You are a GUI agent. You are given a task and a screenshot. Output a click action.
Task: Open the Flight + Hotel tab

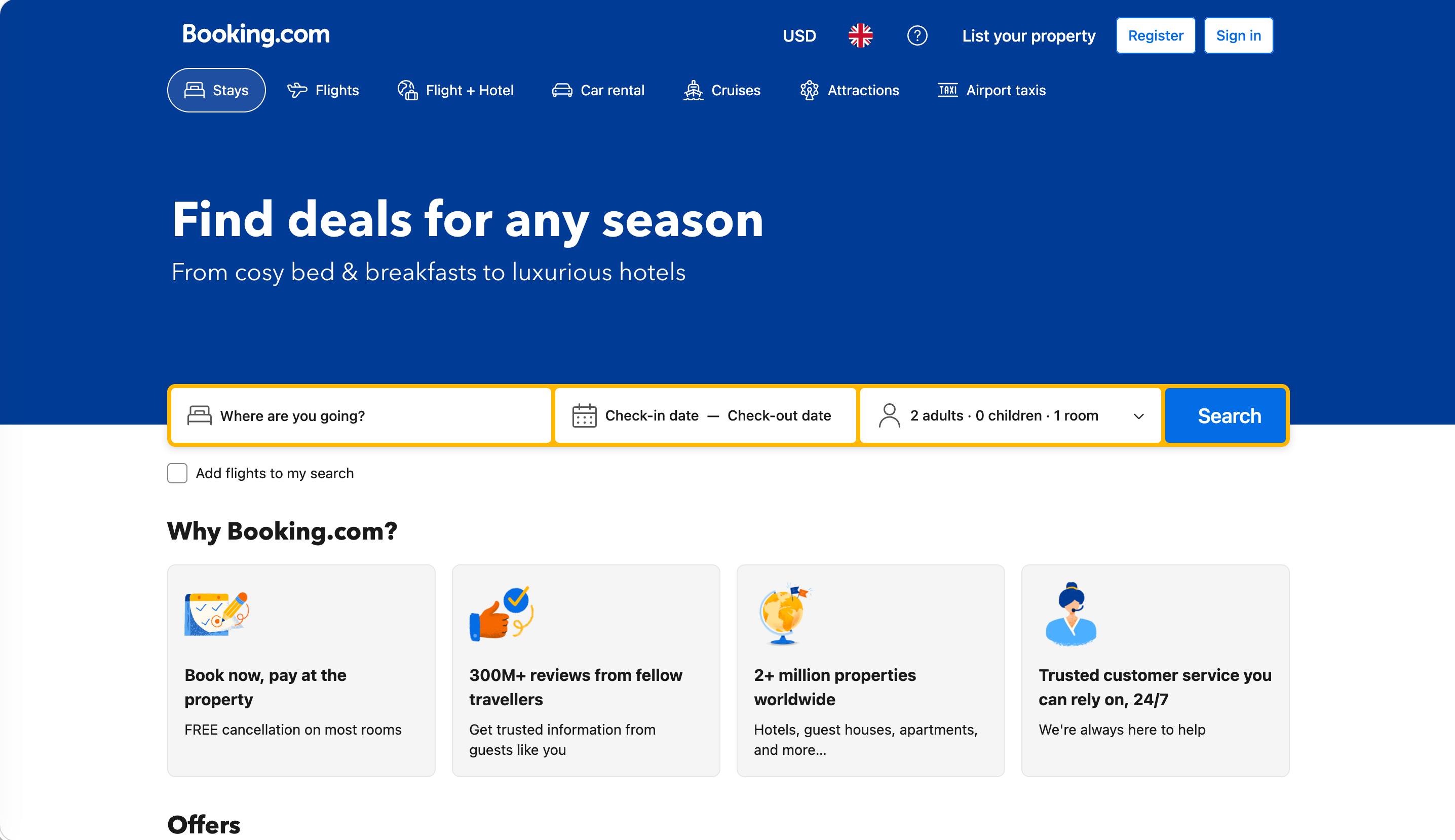(455, 90)
